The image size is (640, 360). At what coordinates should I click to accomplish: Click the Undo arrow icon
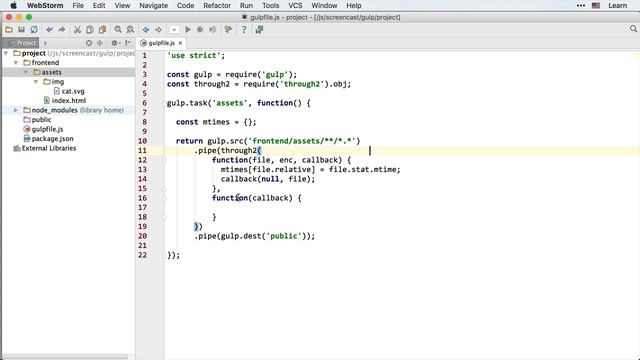pyautogui.click(x=49, y=30)
